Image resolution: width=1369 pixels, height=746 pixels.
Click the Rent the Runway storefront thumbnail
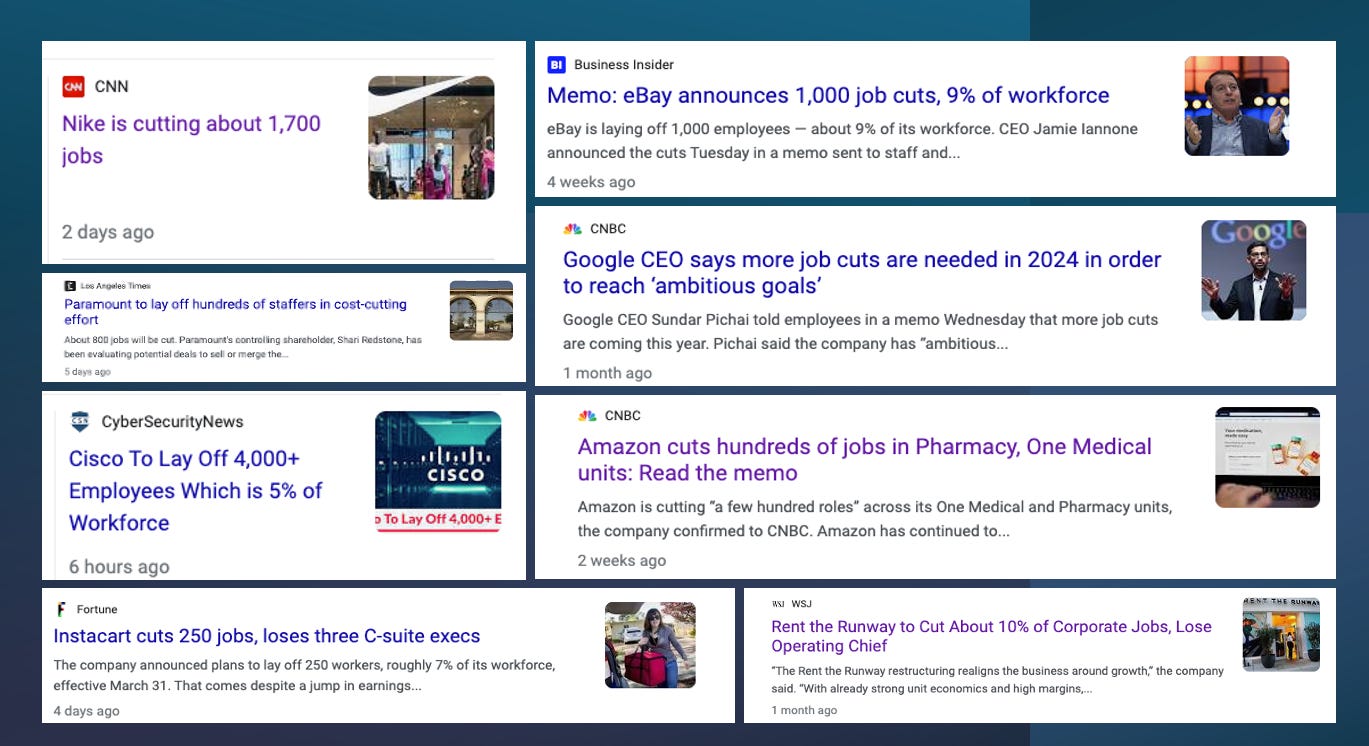pos(1281,634)
